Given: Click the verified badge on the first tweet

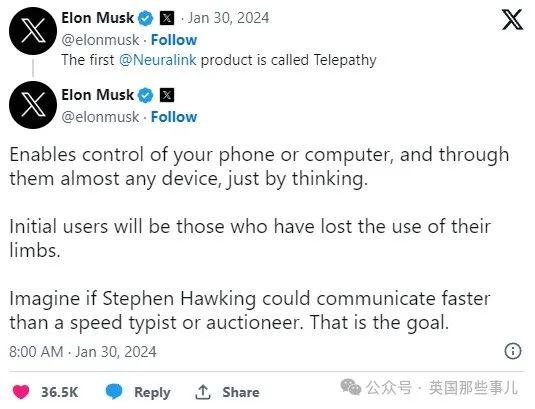Looking at the screenshot, I should [146, 18].
